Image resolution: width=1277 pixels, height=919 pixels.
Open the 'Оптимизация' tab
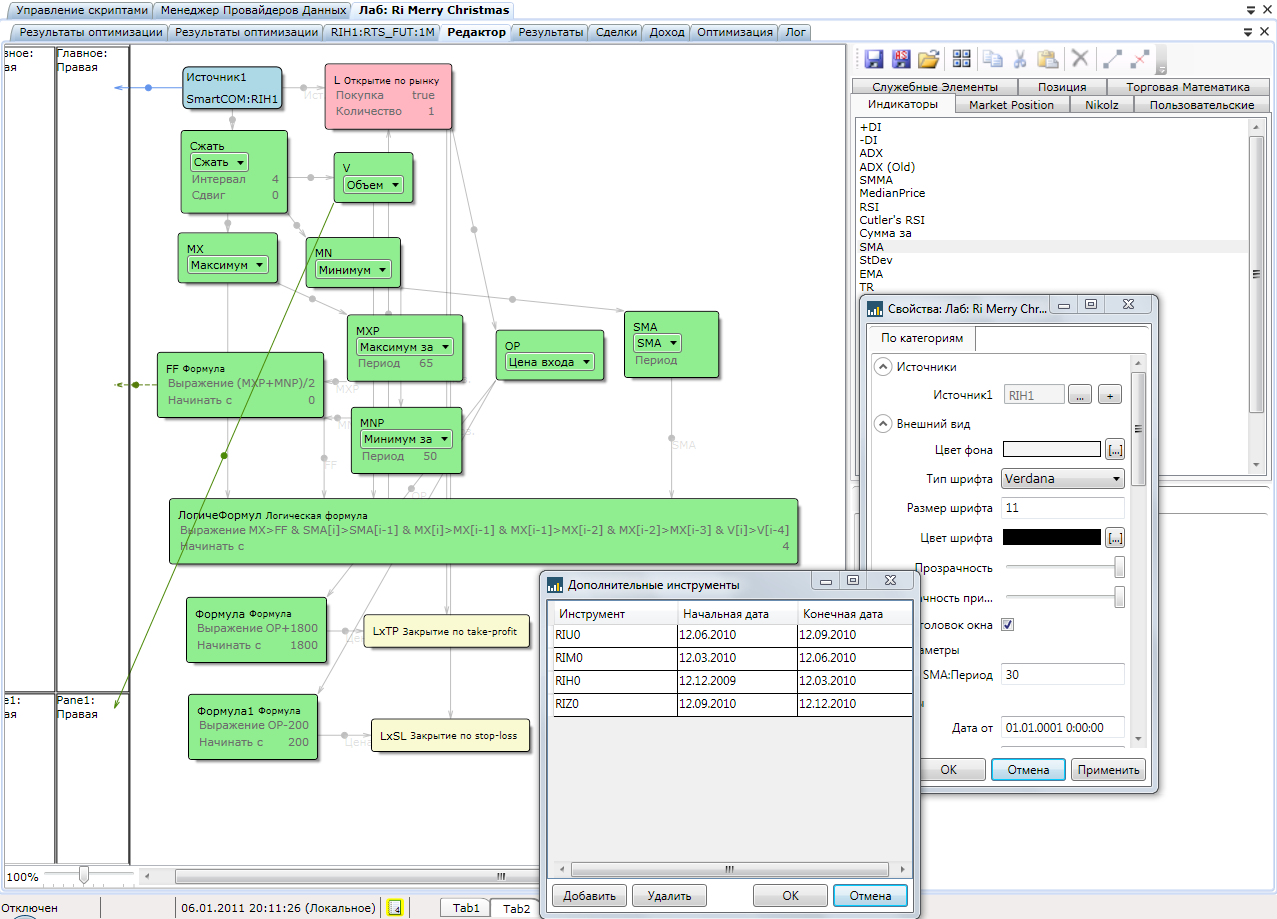(734, 32)
